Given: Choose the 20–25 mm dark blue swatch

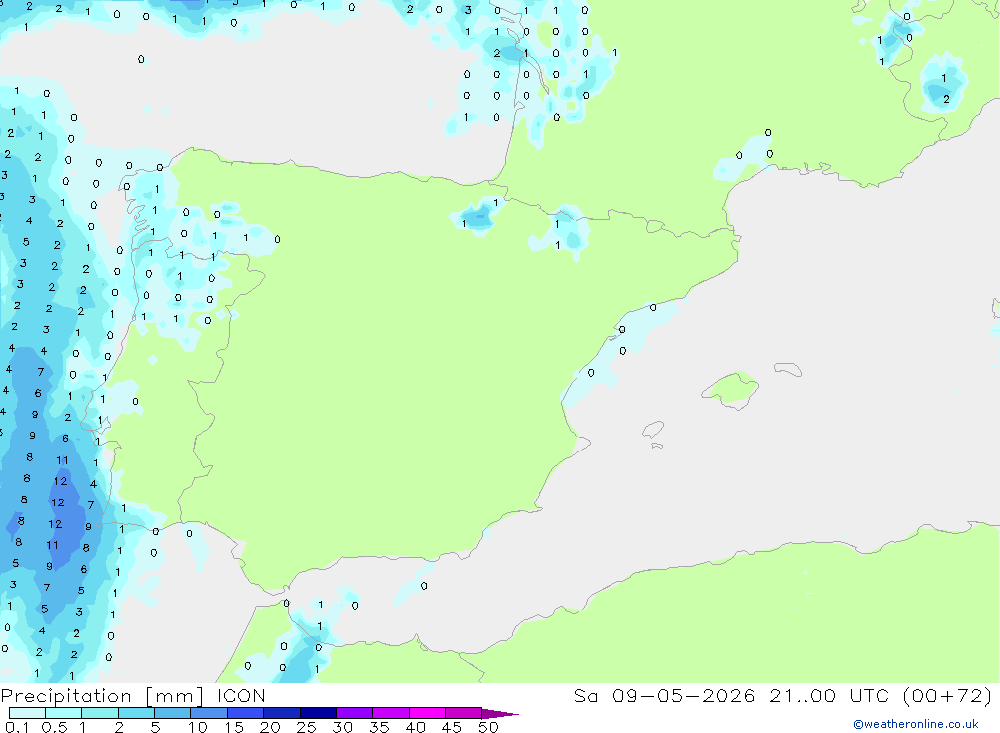Looking at the screenshot, I should (282, 713).
